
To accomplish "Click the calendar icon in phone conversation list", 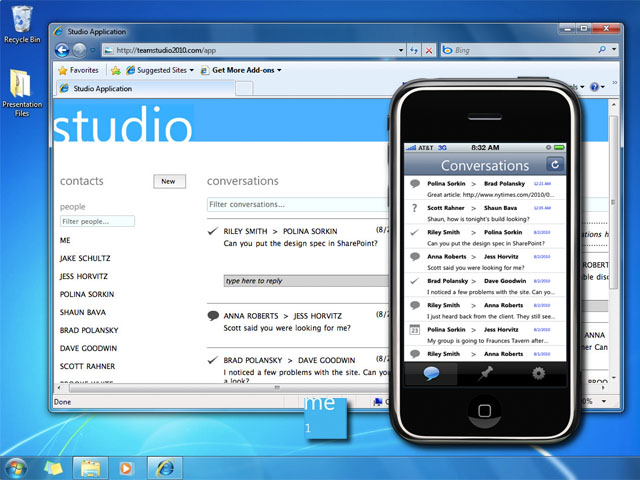I will point(415,330).
